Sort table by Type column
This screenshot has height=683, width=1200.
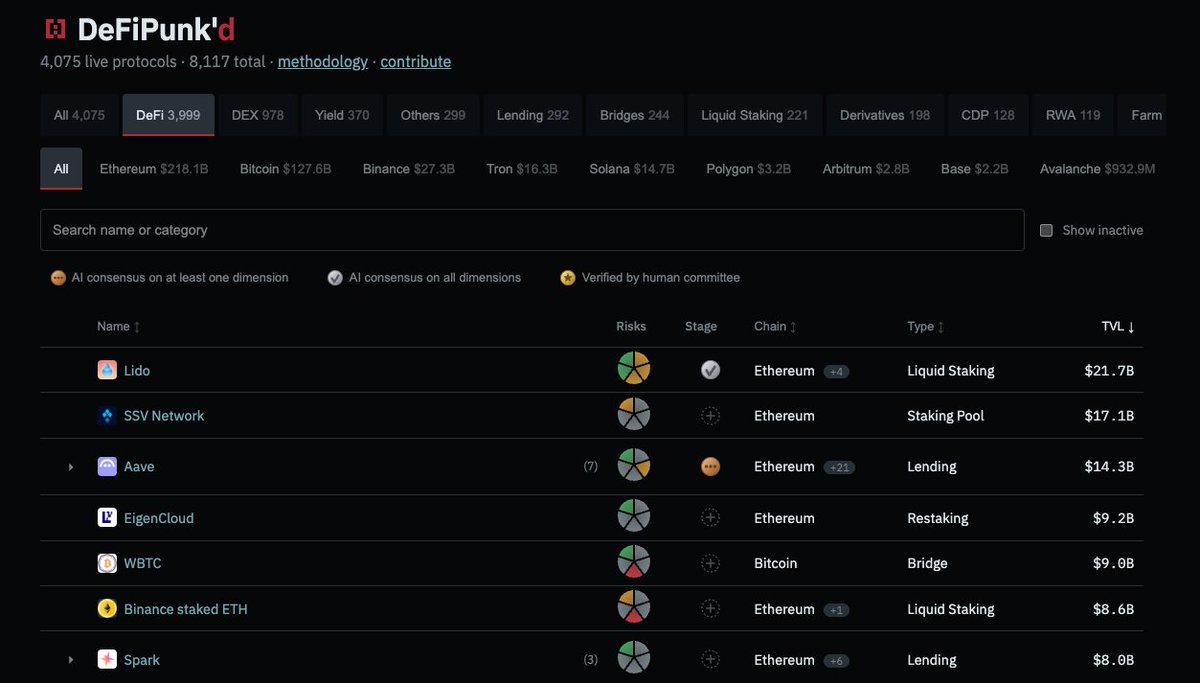925,326
